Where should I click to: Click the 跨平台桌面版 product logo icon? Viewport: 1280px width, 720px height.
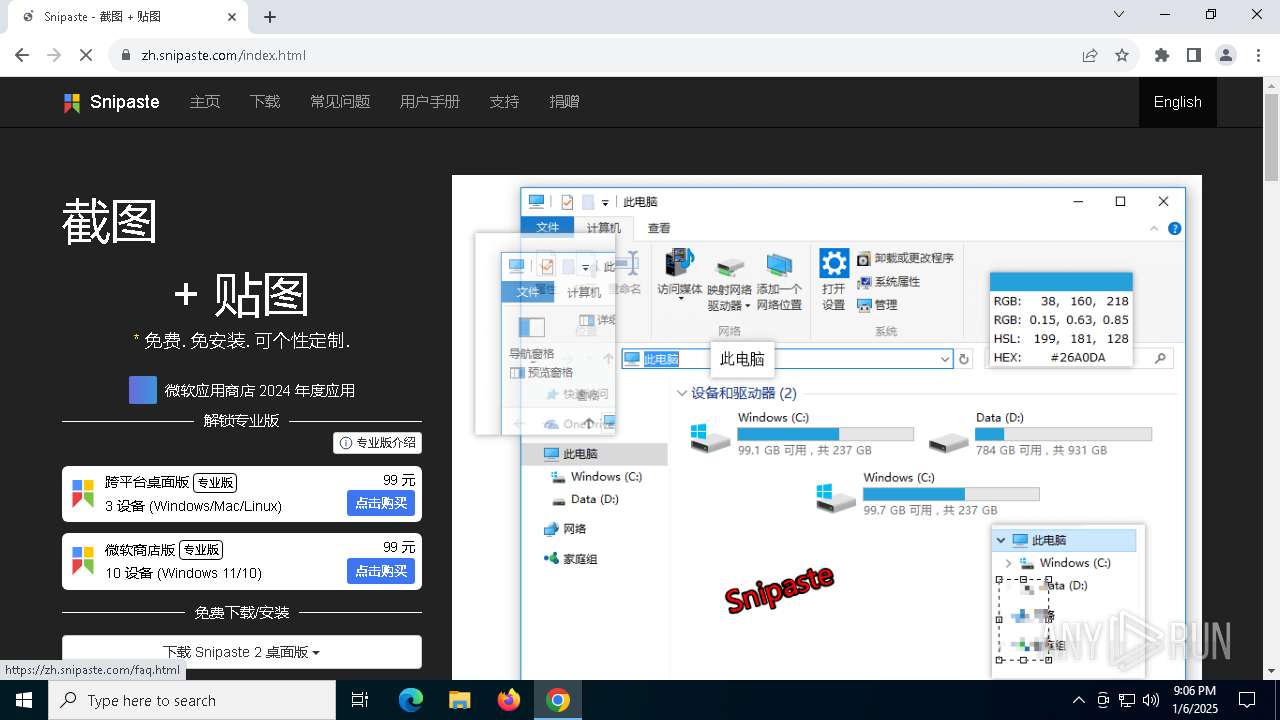[x=83, y=493]
